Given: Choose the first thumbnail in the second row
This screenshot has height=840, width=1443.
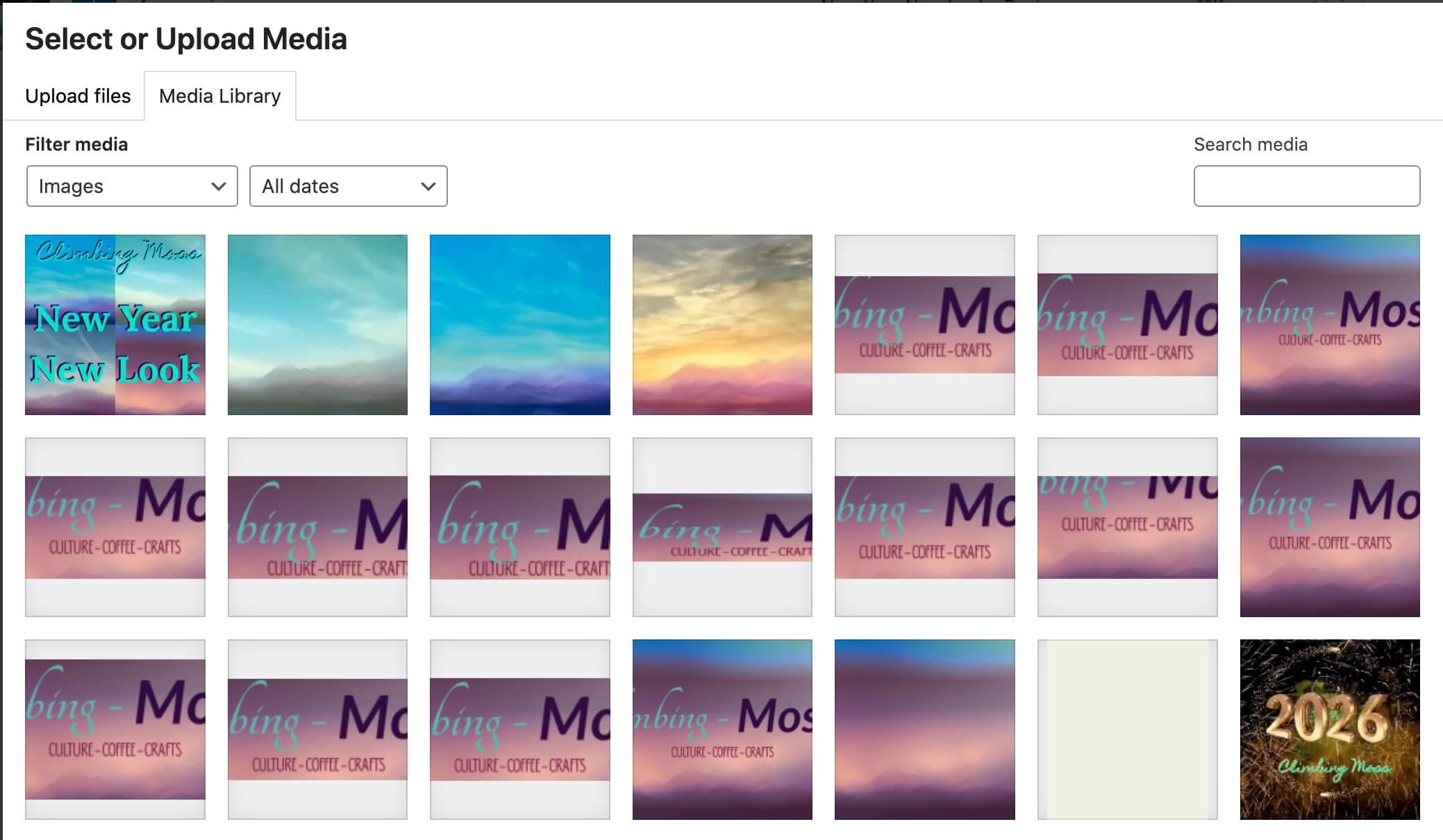Looking at the screenshot, I should 115,527.
